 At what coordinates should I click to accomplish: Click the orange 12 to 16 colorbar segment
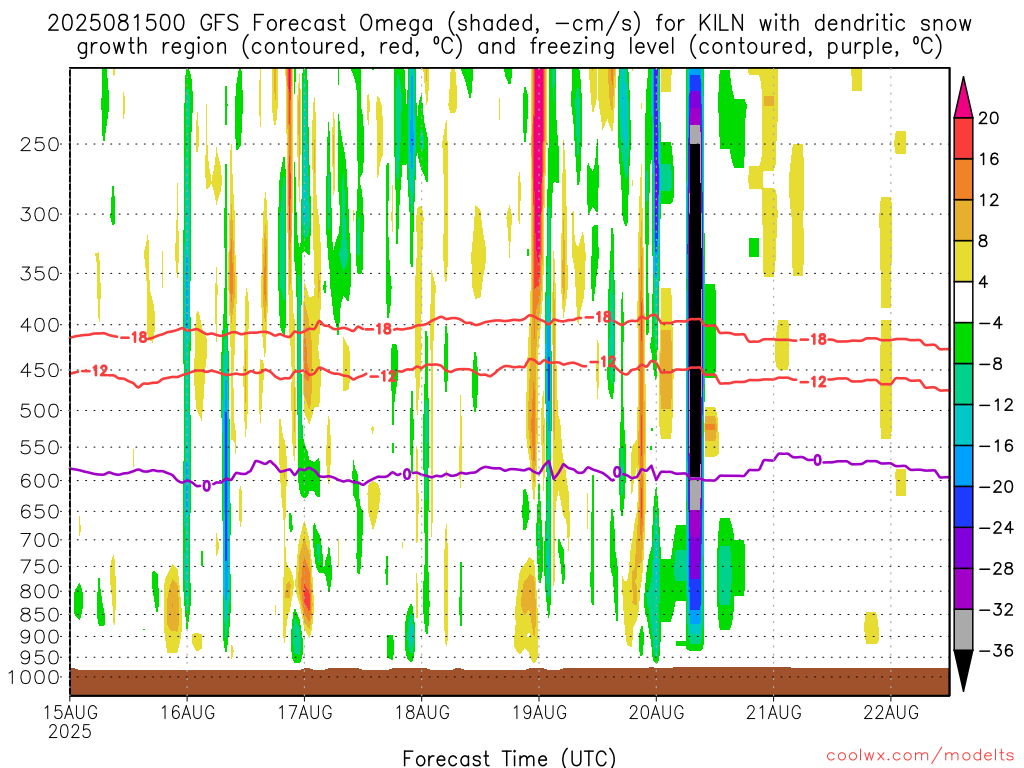pyautogui.click(x=963, y=179)
